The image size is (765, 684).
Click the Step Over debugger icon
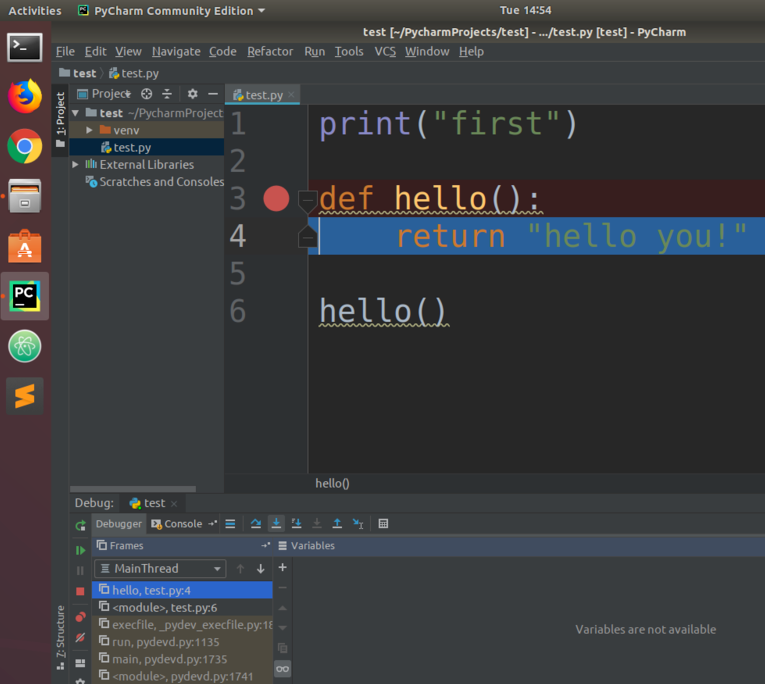[x=256, y=524]
